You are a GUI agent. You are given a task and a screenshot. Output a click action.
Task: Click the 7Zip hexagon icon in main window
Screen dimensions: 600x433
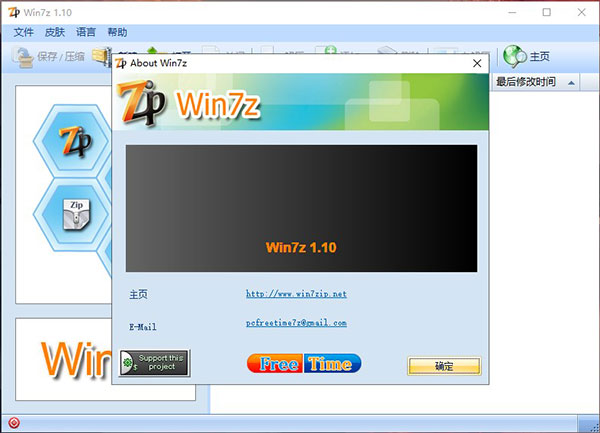(x=74, y=141)
